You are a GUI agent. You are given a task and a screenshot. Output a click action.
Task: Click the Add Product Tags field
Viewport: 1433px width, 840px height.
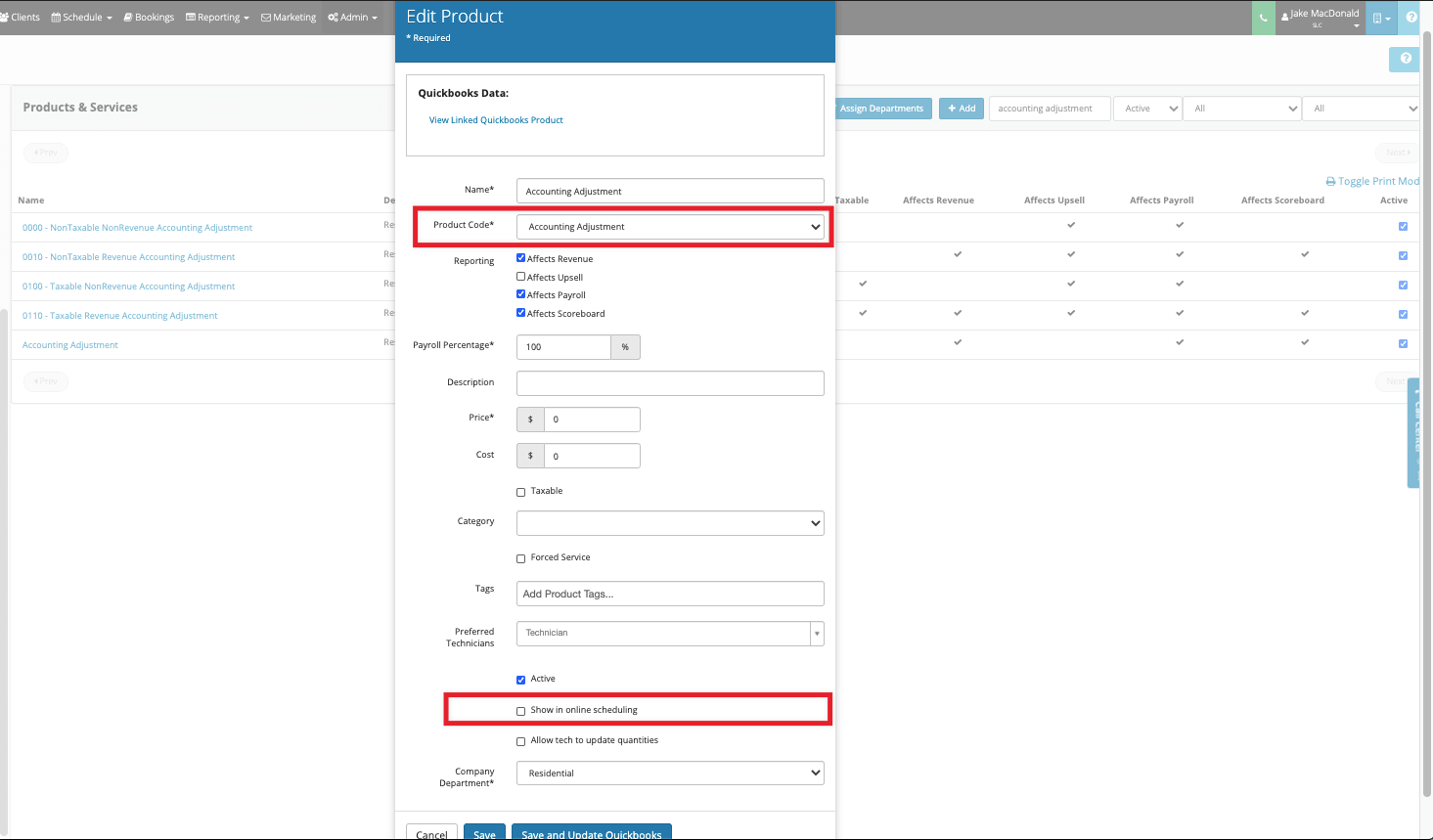tap(670, 594)
